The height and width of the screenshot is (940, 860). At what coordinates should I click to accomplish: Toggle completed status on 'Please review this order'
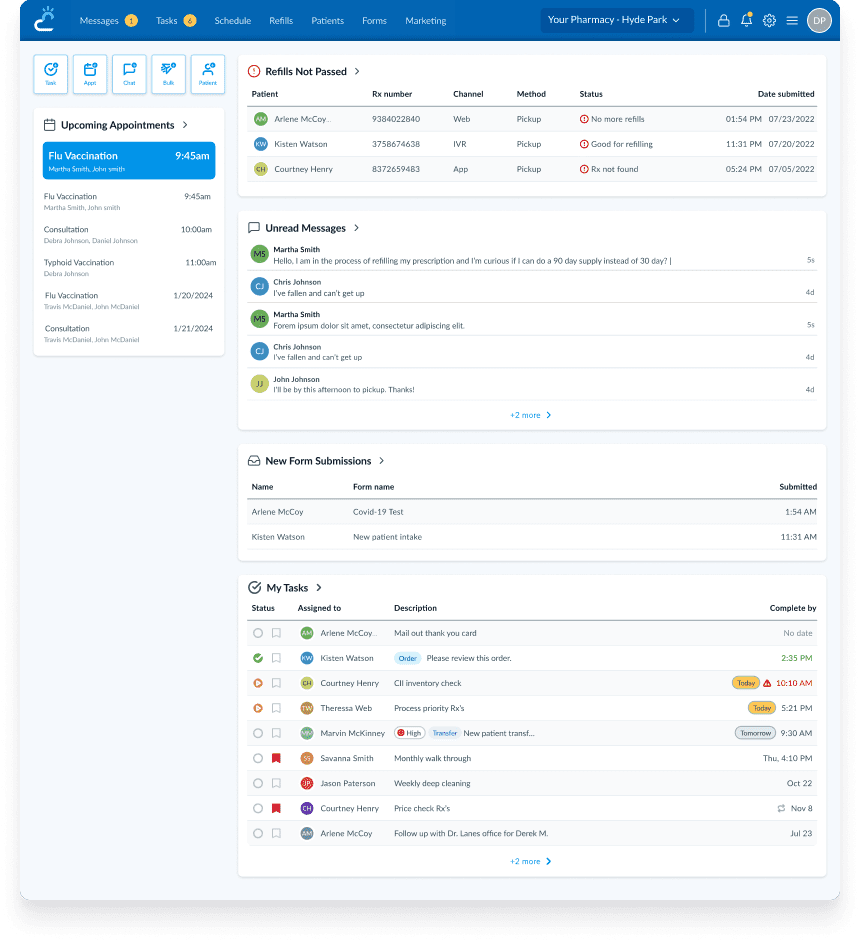click(258, 658)
